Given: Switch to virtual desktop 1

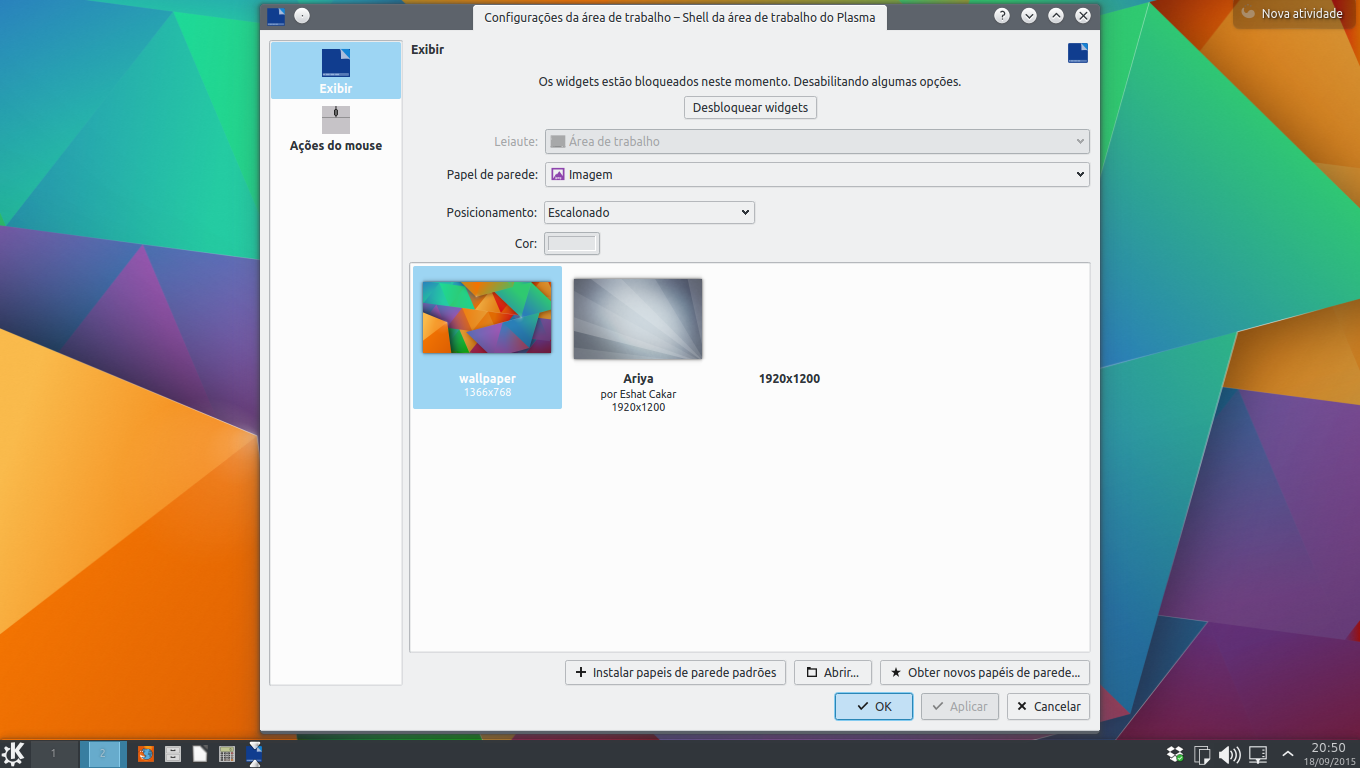Looking at the screenshot, I should [x=54, y=753].
